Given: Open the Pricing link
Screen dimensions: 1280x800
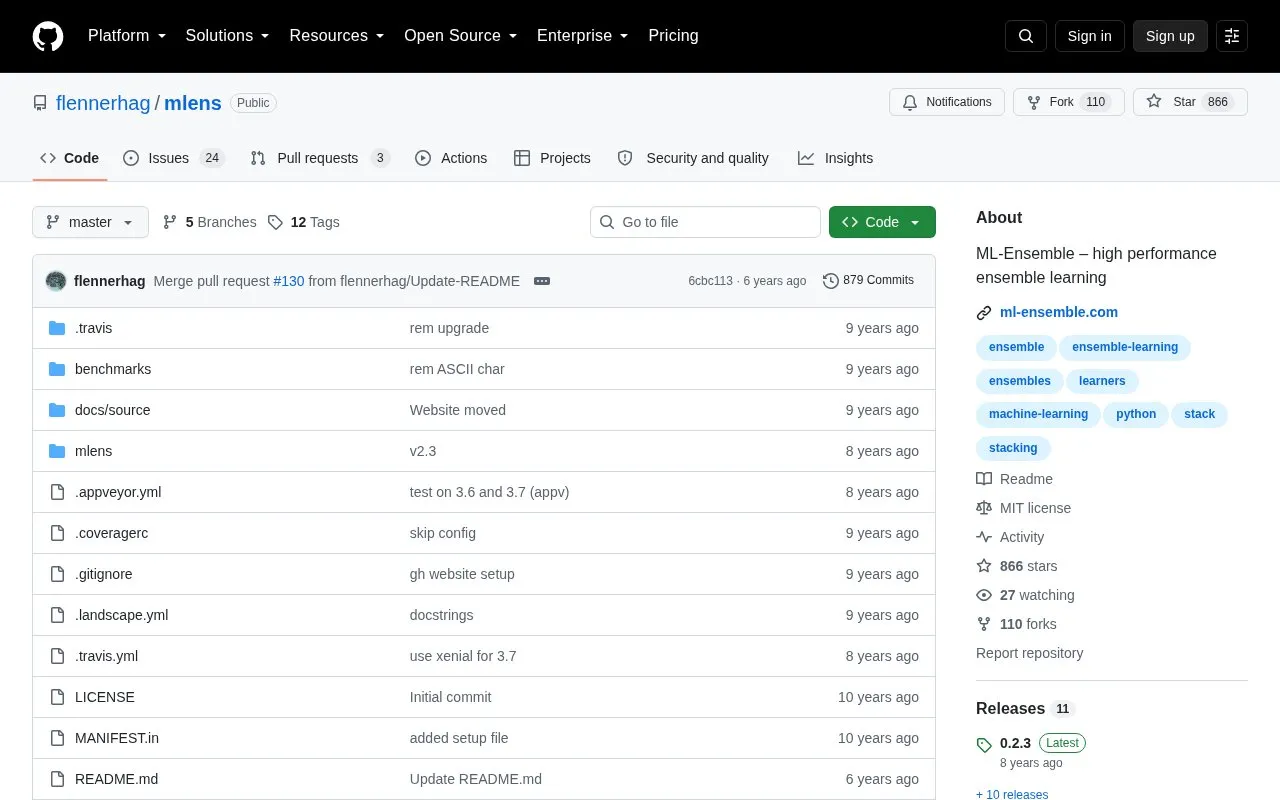Looking at the screenshot, I should (673, 36).
